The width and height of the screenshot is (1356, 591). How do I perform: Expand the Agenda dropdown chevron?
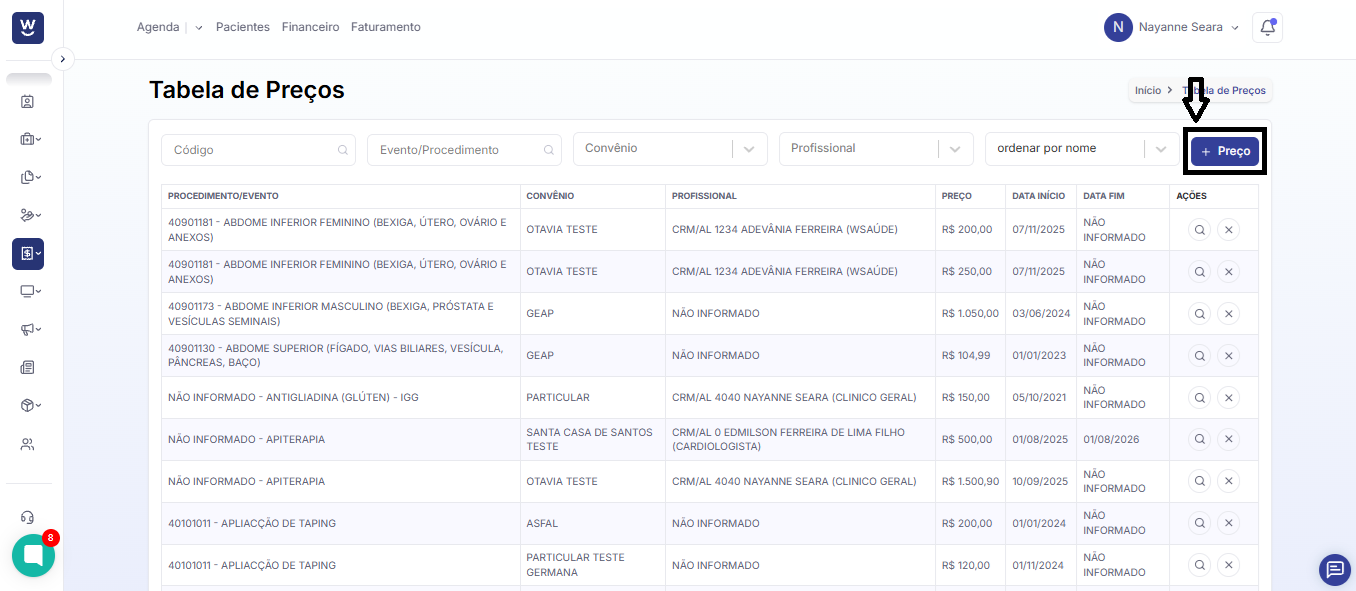point(199,28)
